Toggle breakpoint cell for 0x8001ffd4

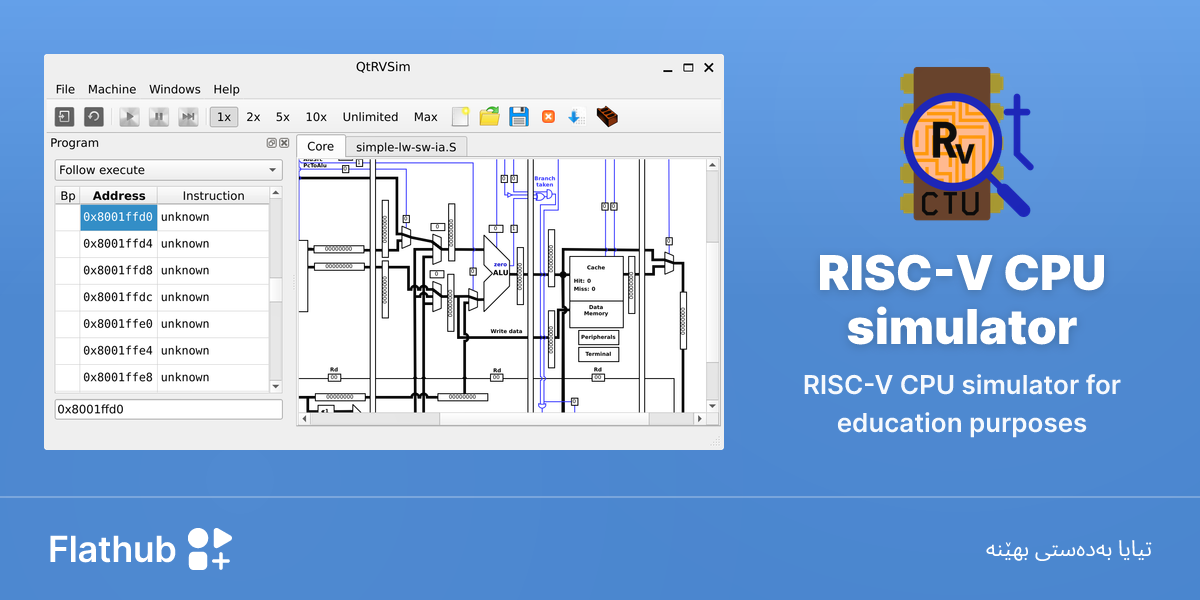tap(68, 244)
